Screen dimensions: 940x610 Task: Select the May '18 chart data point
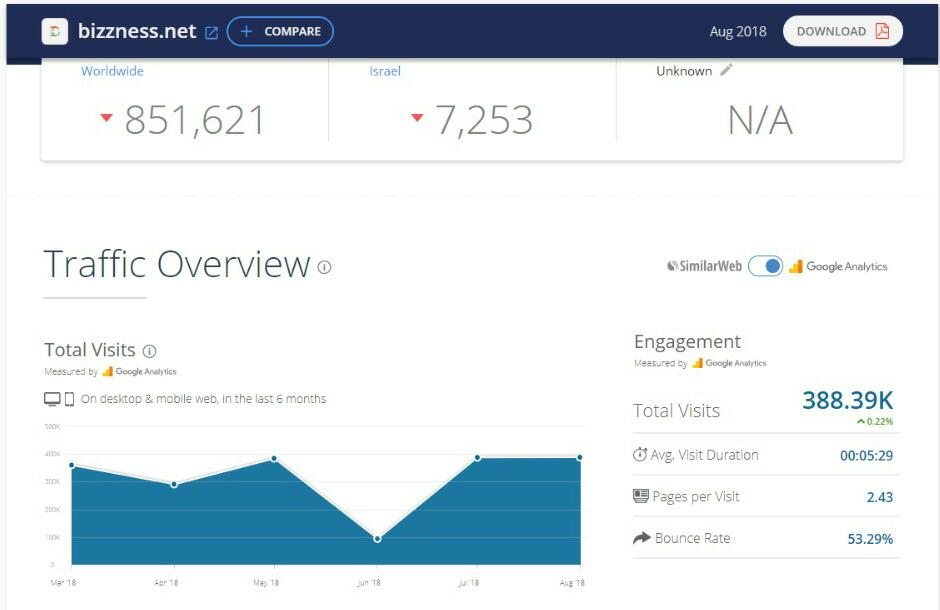point(274,459)
